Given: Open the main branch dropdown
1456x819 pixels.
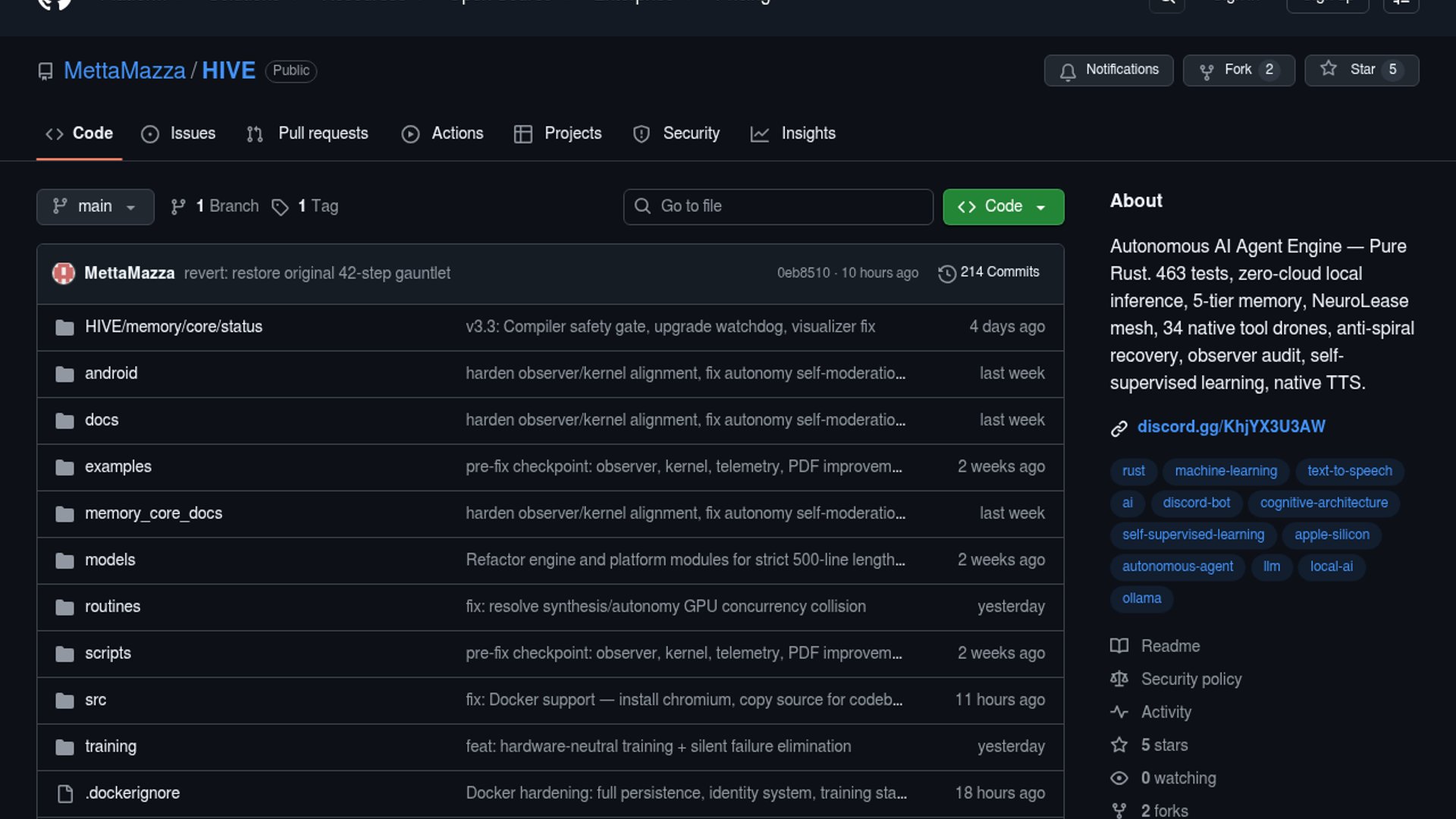Looking at the screenshot, I should [x=95, y=206].
